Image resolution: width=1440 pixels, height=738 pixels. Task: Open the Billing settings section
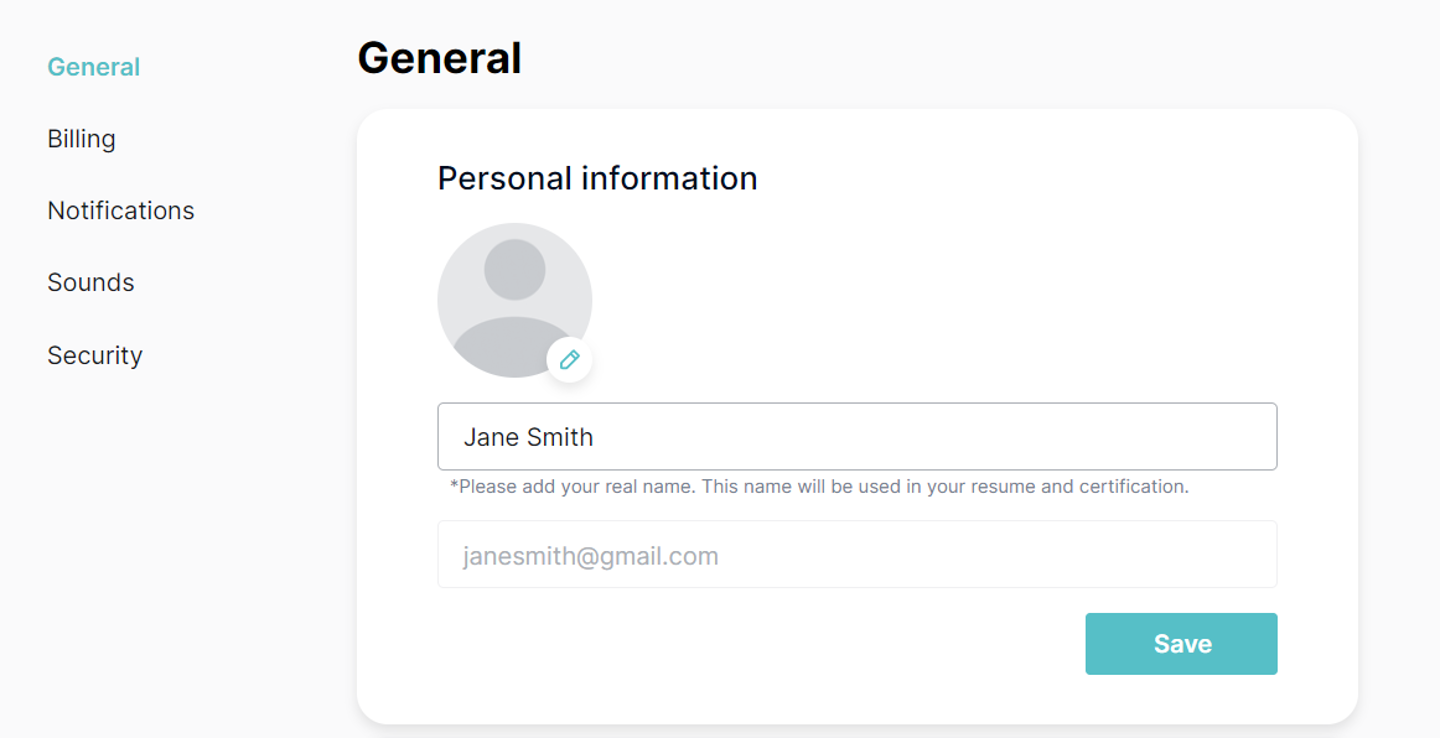pos(81,139)
